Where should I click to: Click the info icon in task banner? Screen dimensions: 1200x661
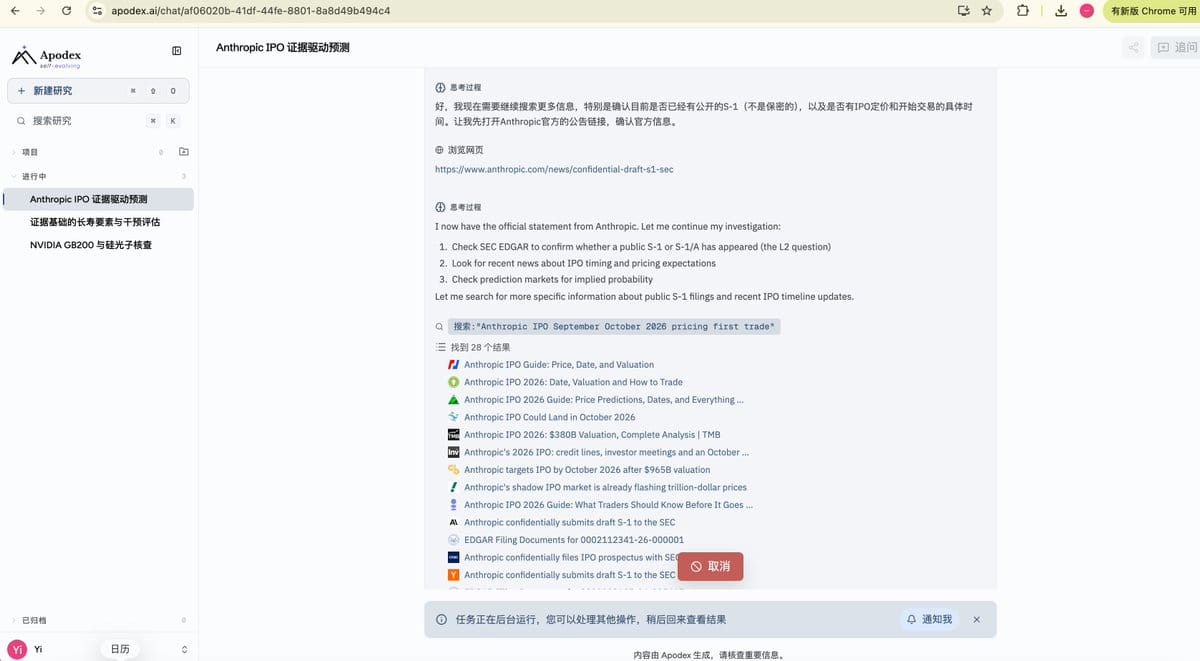coord(441,620)
